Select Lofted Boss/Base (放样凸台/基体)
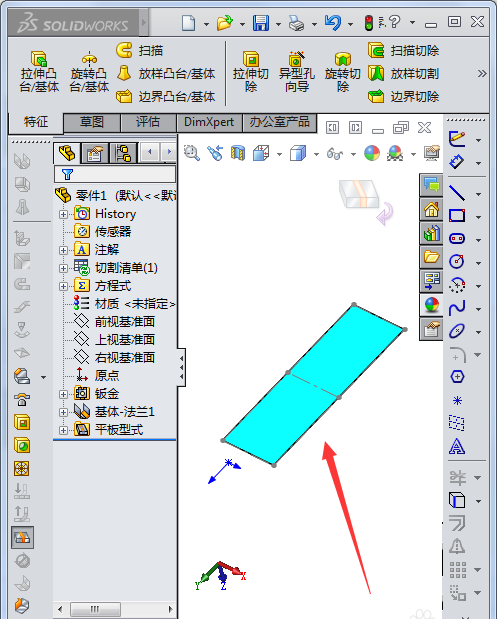Screen dimensions: 497x619 (166, 73)
